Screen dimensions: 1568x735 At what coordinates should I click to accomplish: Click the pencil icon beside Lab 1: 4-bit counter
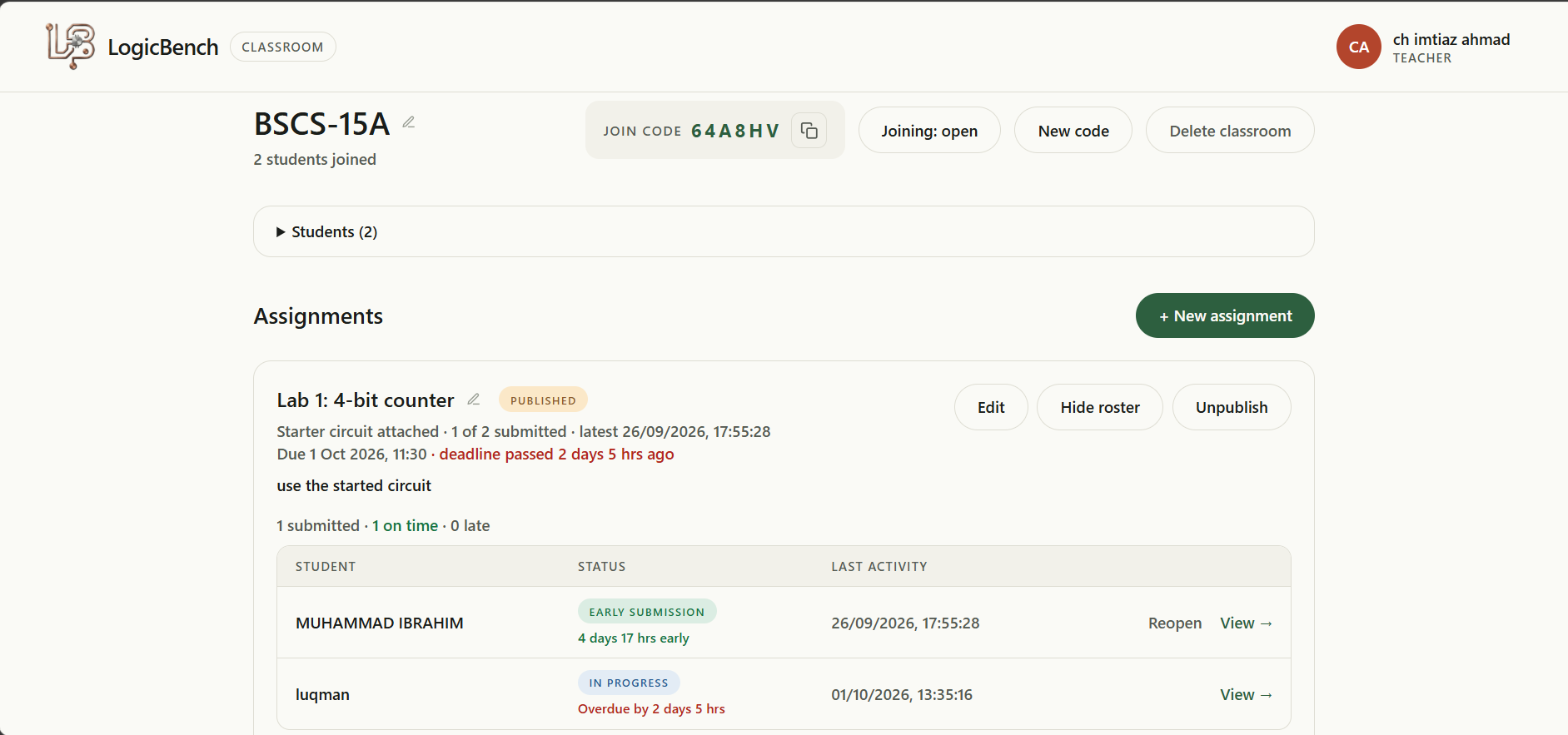point(474,400)
